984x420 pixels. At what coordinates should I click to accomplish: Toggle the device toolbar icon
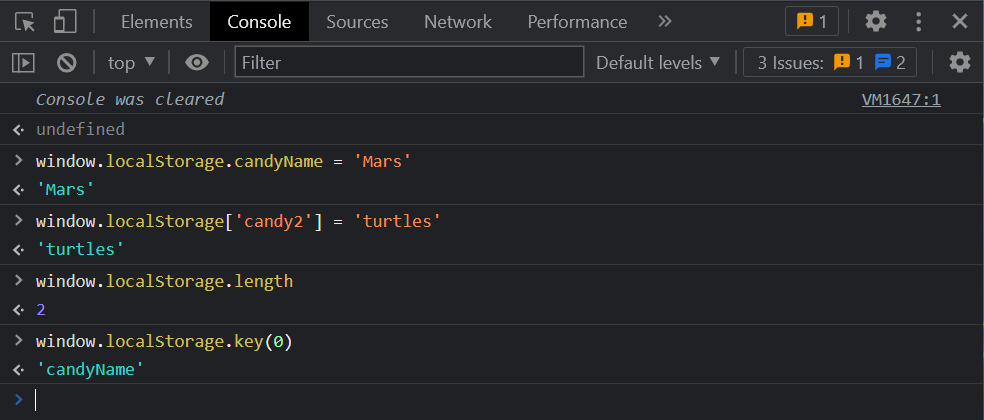click(x=65, y=22)
